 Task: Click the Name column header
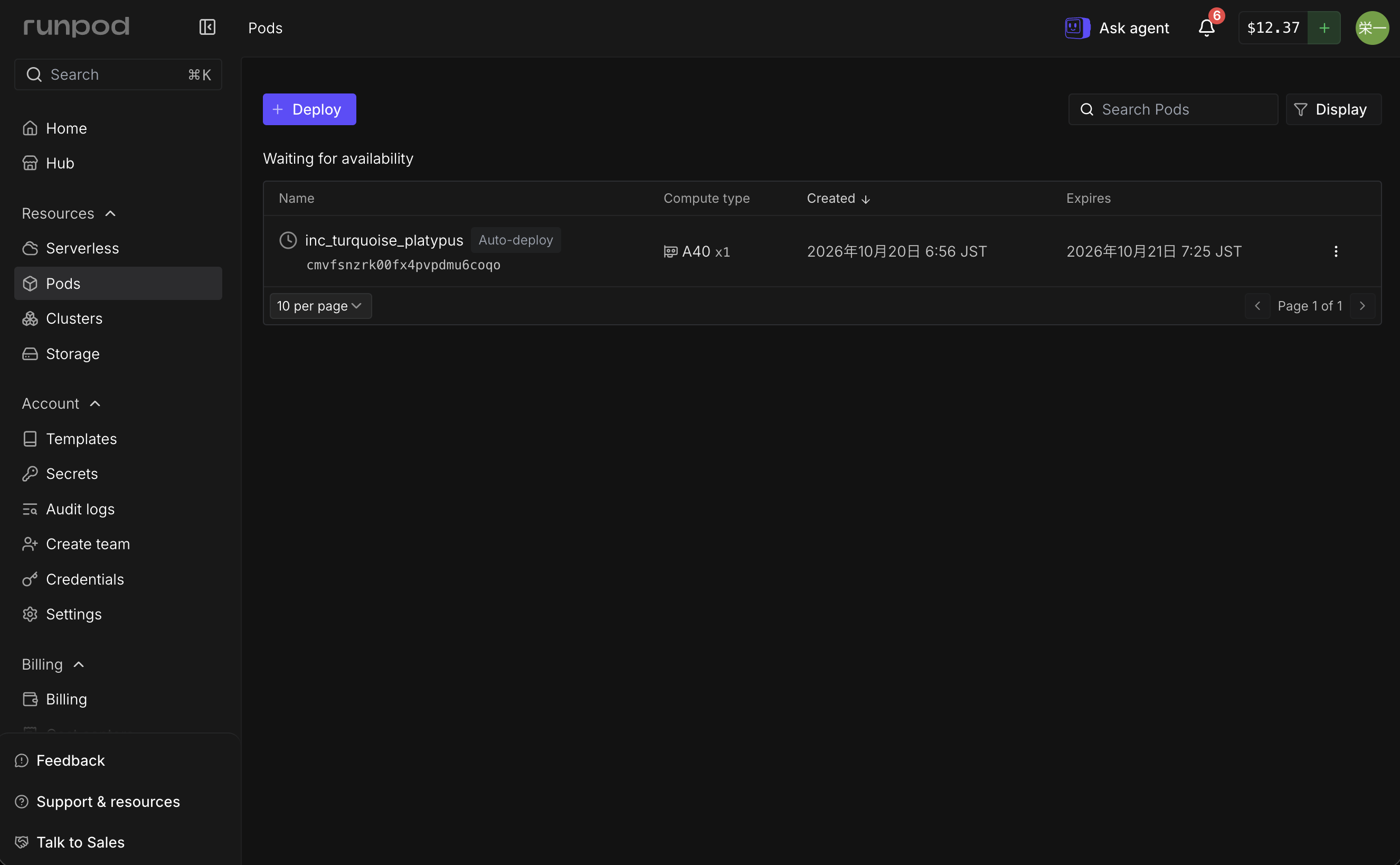(296, 199)
